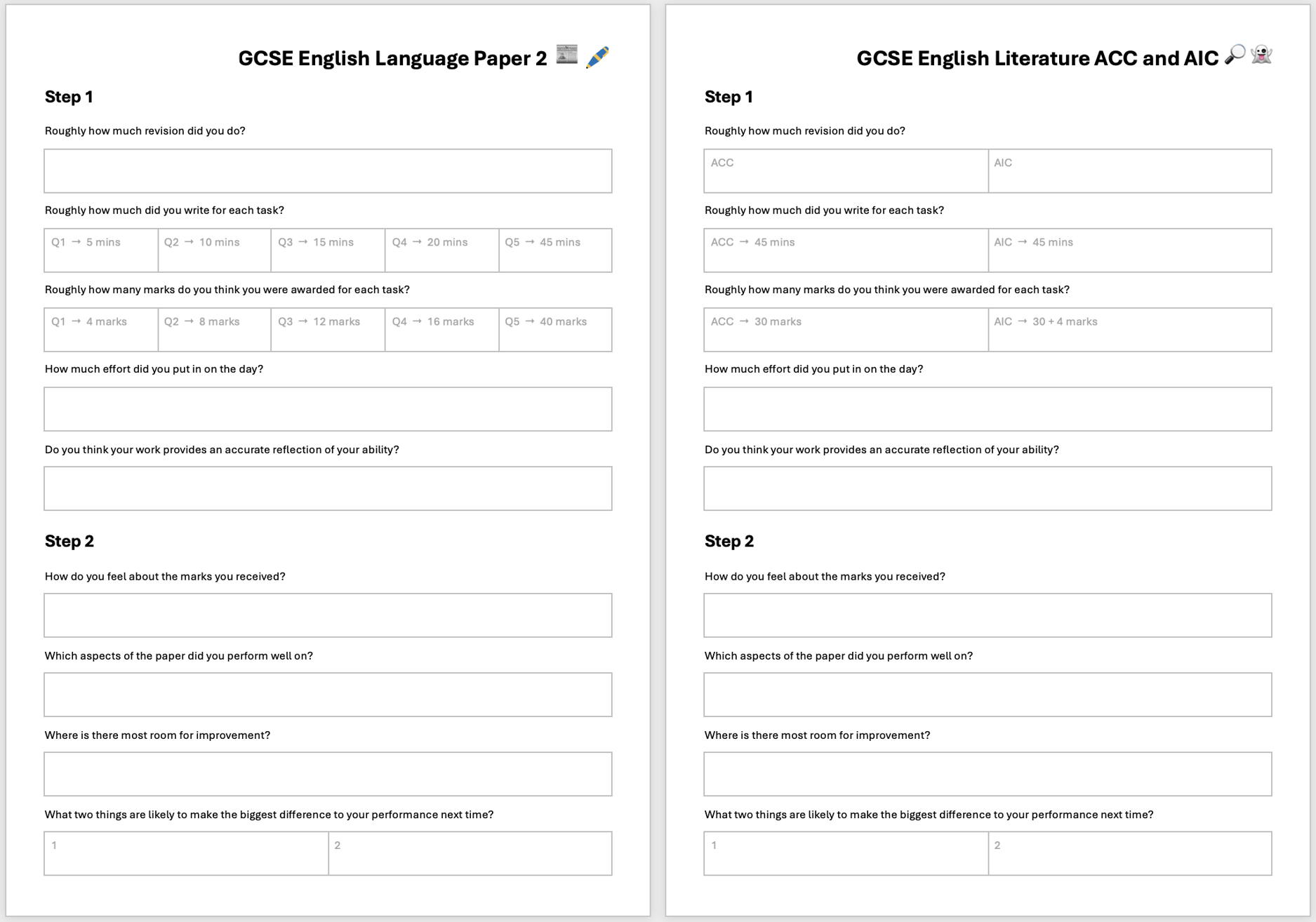This screenshot has height=922, width=1316.
Task: Select the accurate reflection answer box on Paper 2
Action: [x=327, y=488]
